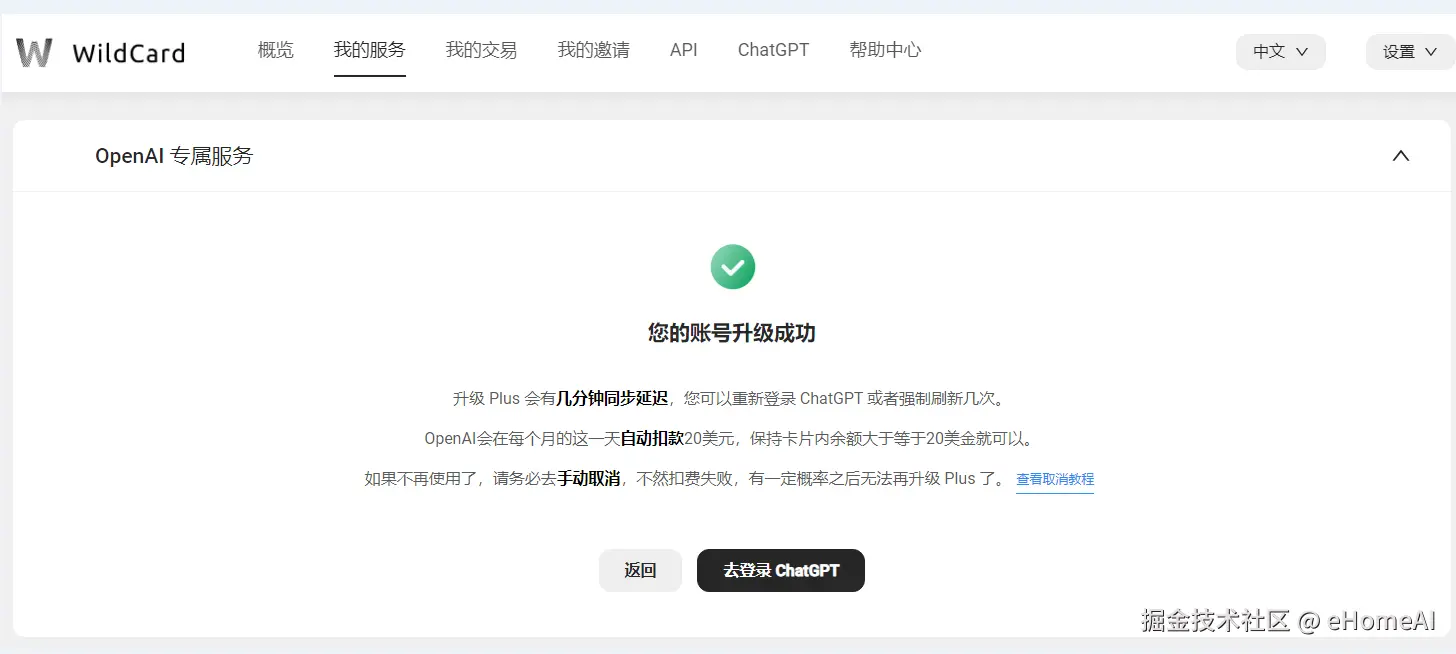Switch to the 我的邀请 tab
Image resolution: width=1456 pixels, height=654 pixels.
(594, 50)
